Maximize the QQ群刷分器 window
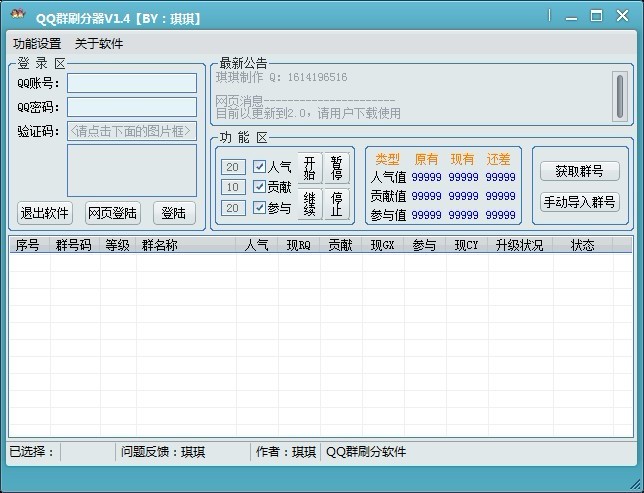 [x=596, y=16]
